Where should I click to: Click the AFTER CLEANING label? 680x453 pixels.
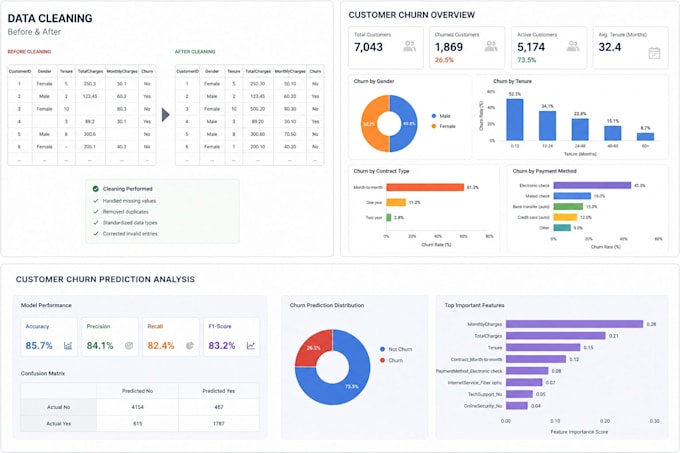[x=195, y=52]
